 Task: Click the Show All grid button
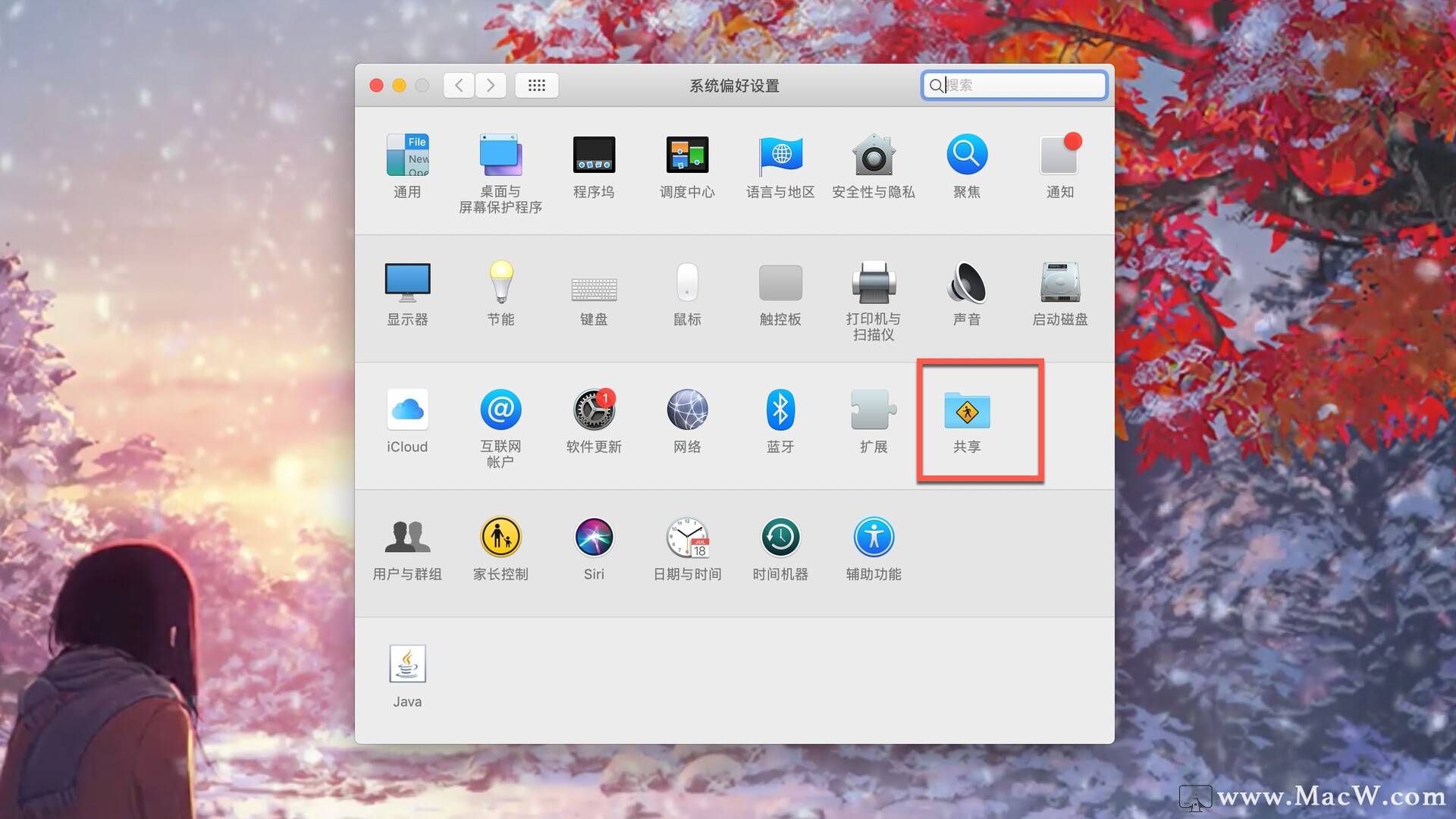[537, 85]
